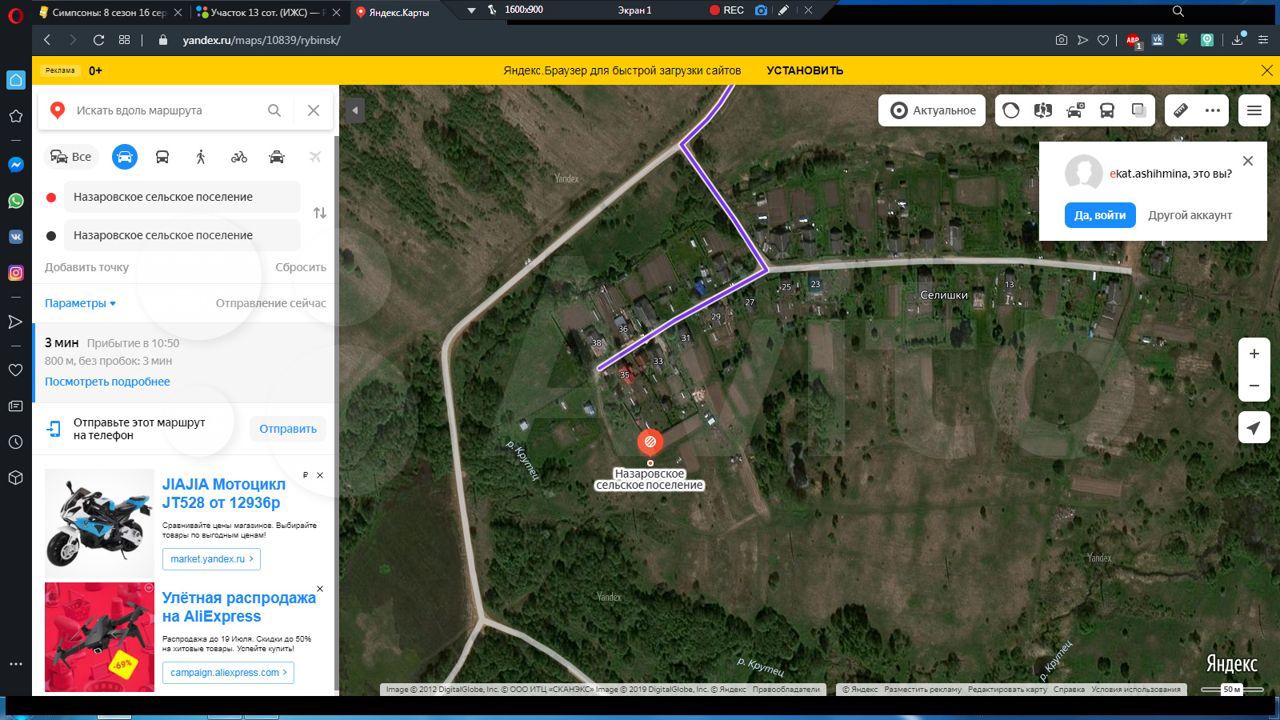
Task: Click 'Да, войти' login button
Action: [x=1100, y=215]
